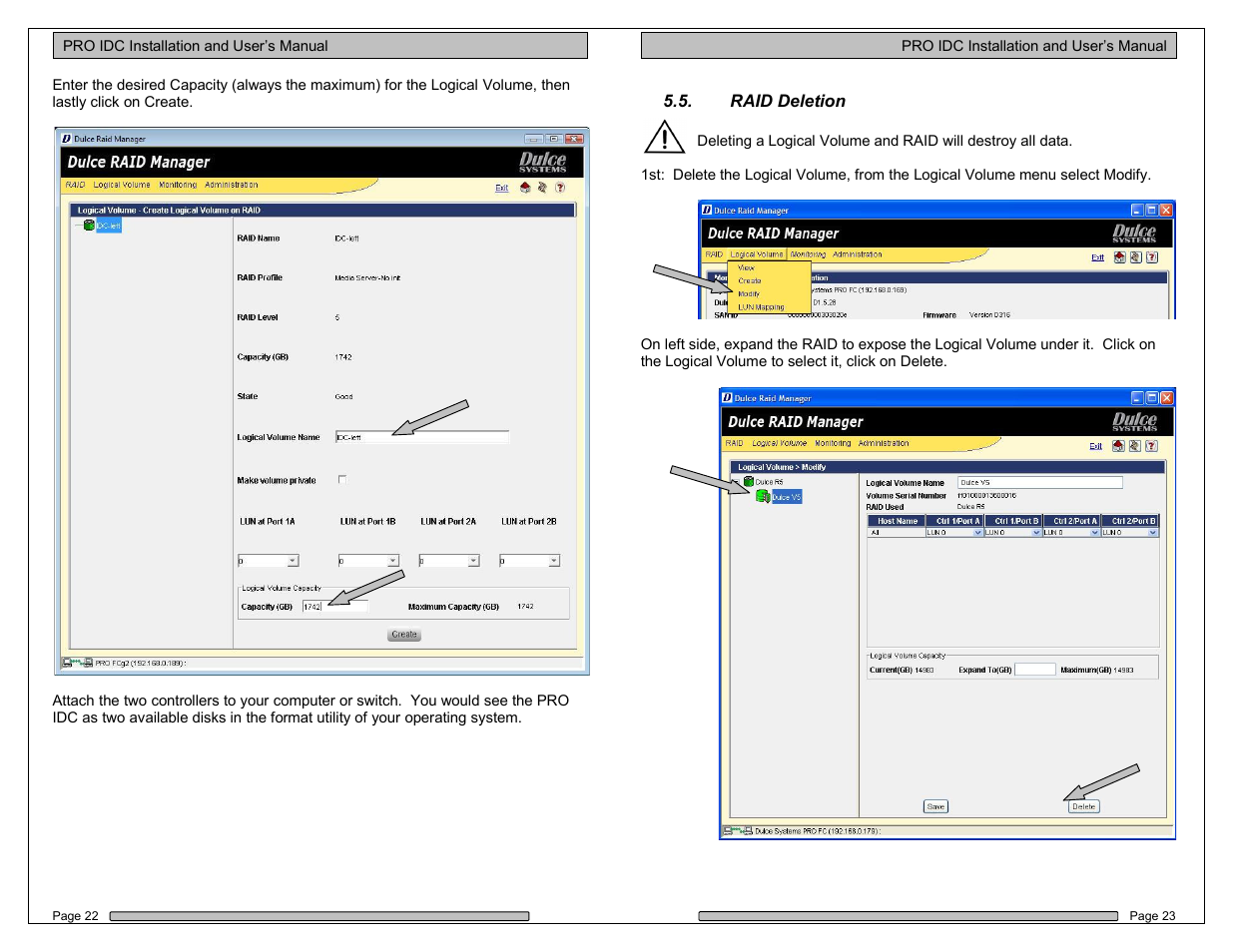The width and height of the screenshot is (1233, 952).
Task: Click tools icon in Create Logical Volume window
Action: 542,188
